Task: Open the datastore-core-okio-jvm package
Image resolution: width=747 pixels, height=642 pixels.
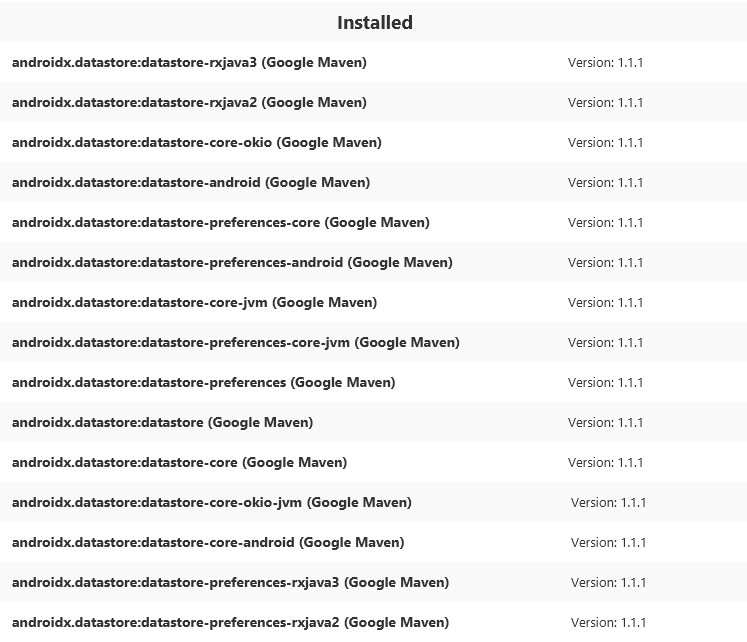Action: point(211,502)
